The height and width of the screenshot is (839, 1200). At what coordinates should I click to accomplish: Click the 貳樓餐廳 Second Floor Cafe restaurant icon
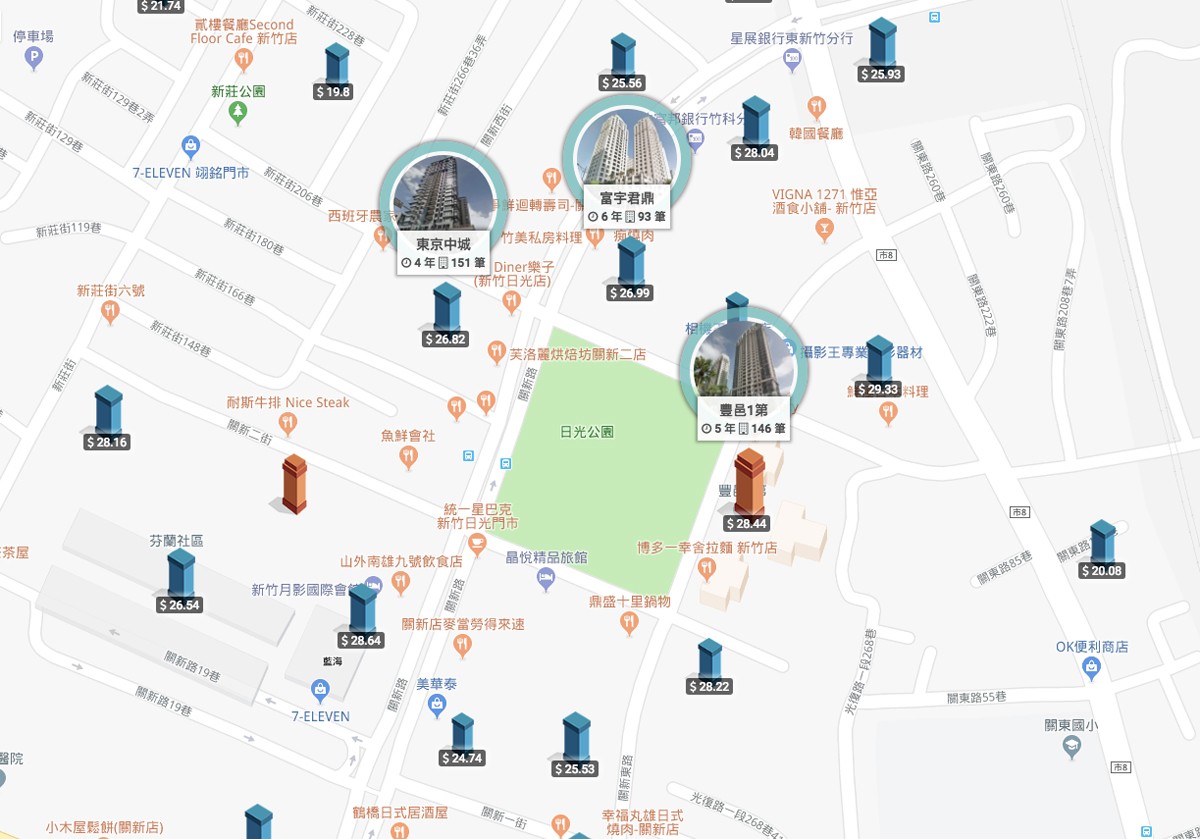pos(244,61)
